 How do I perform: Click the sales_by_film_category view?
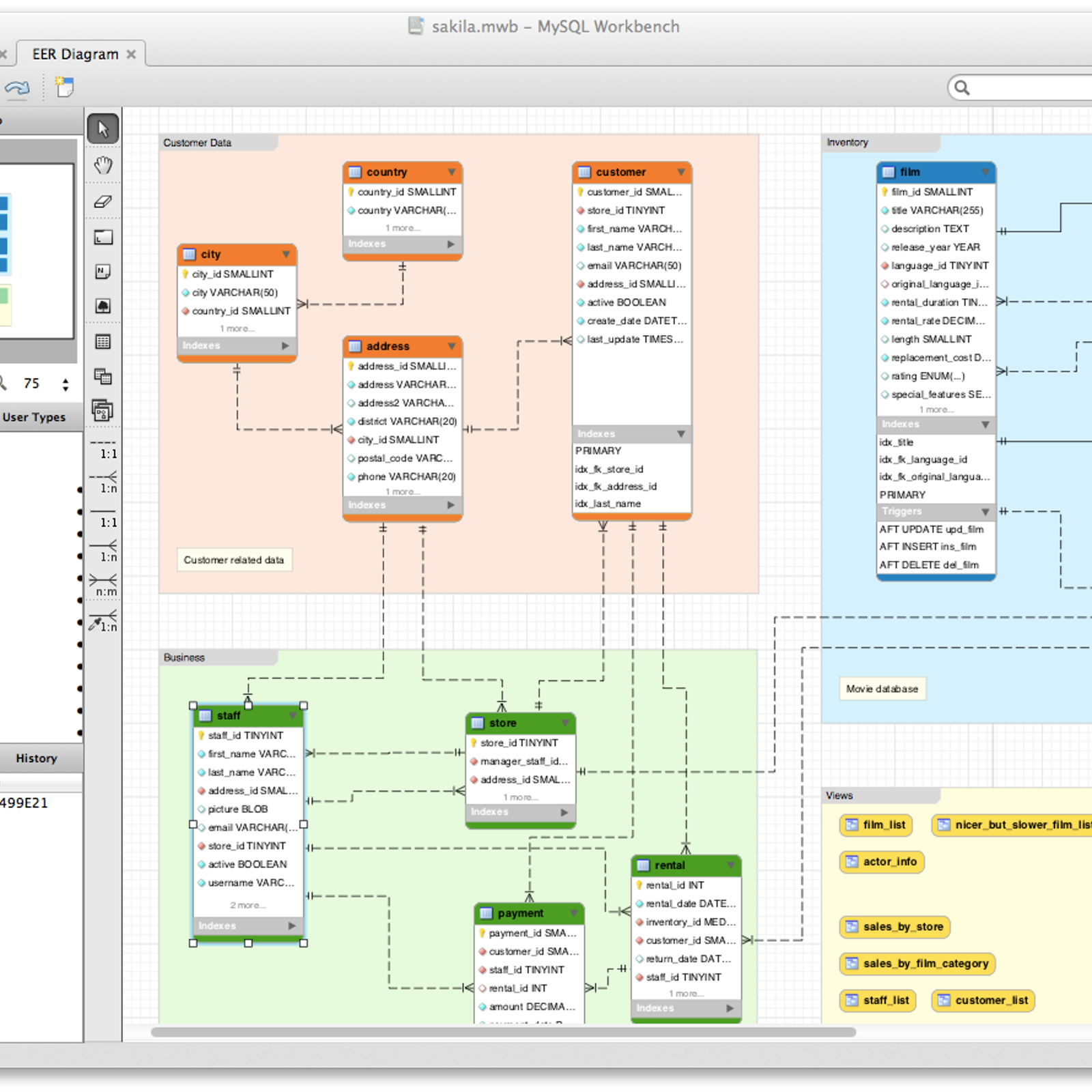pyautogui.click(x=917, y=964)
